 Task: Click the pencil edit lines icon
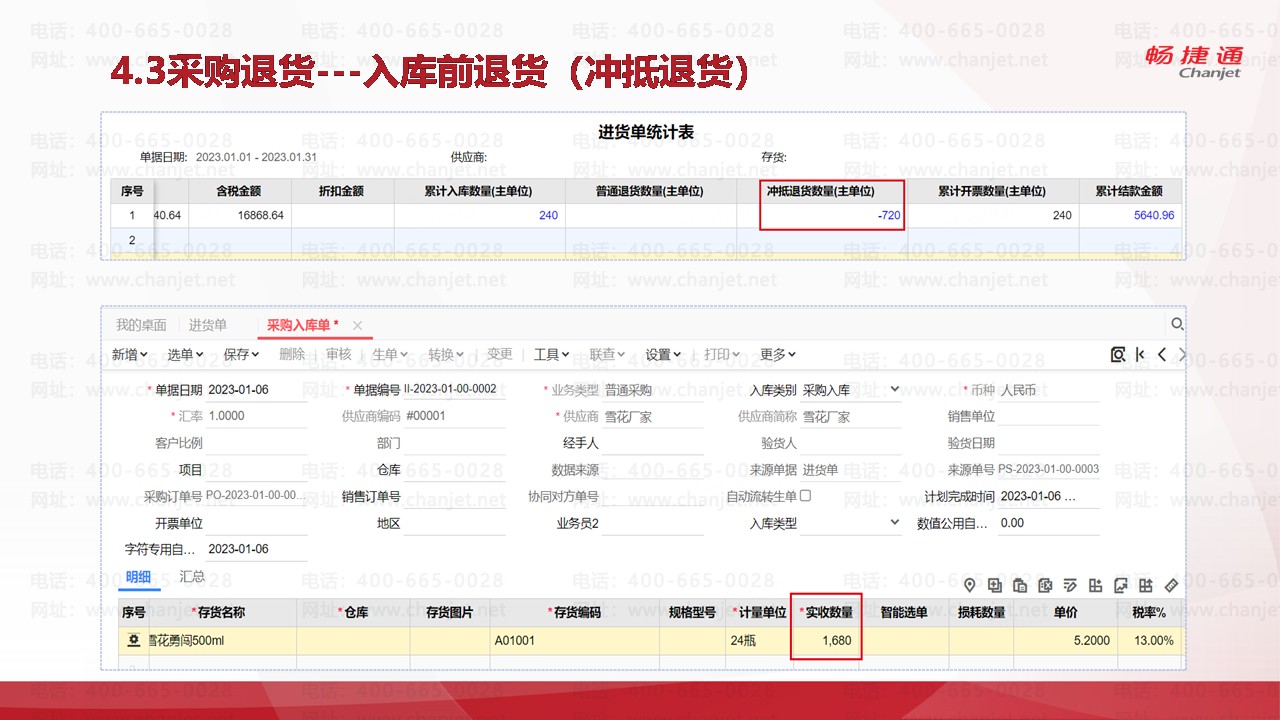(1070, 586)
